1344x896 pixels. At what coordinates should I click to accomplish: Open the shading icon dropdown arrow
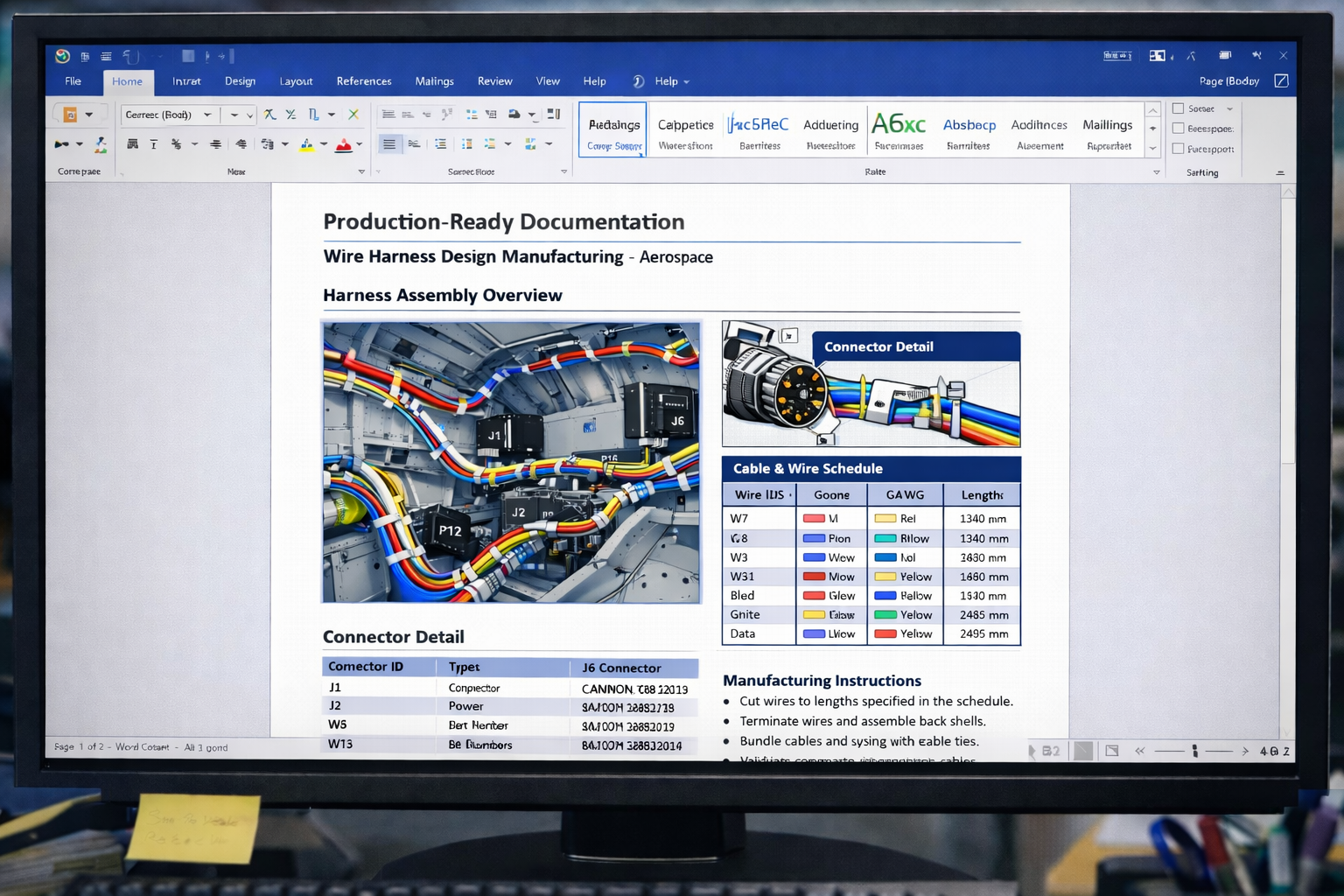[x=549, y=144]
